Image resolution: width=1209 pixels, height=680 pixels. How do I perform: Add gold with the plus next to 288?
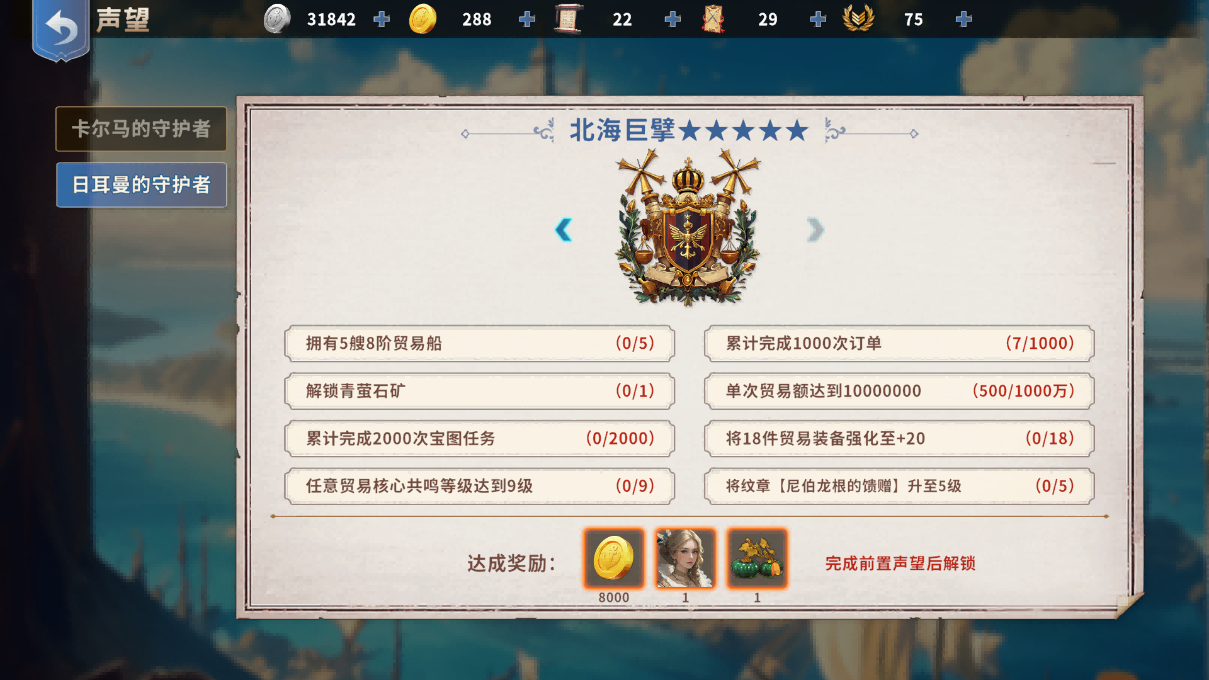coord(527,19)
